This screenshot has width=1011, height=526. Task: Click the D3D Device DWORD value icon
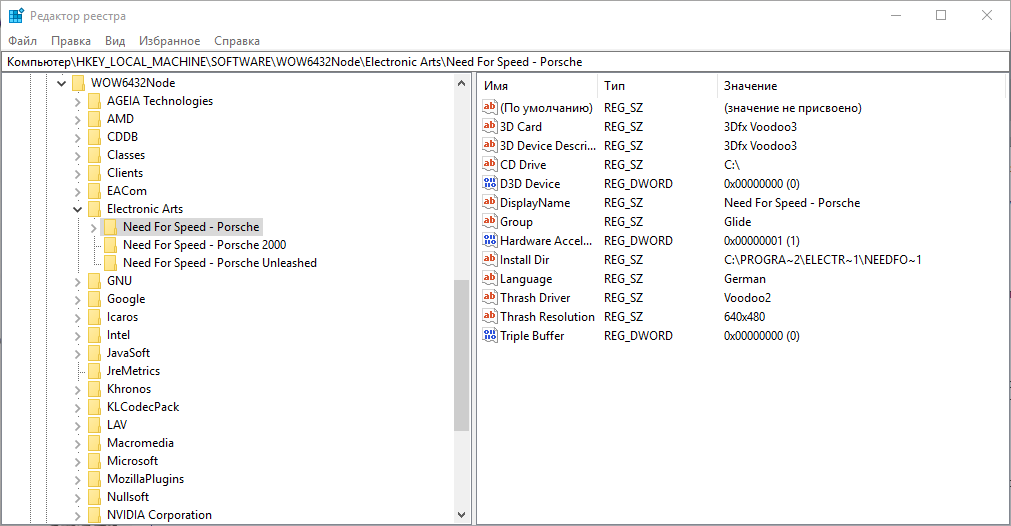490,184
